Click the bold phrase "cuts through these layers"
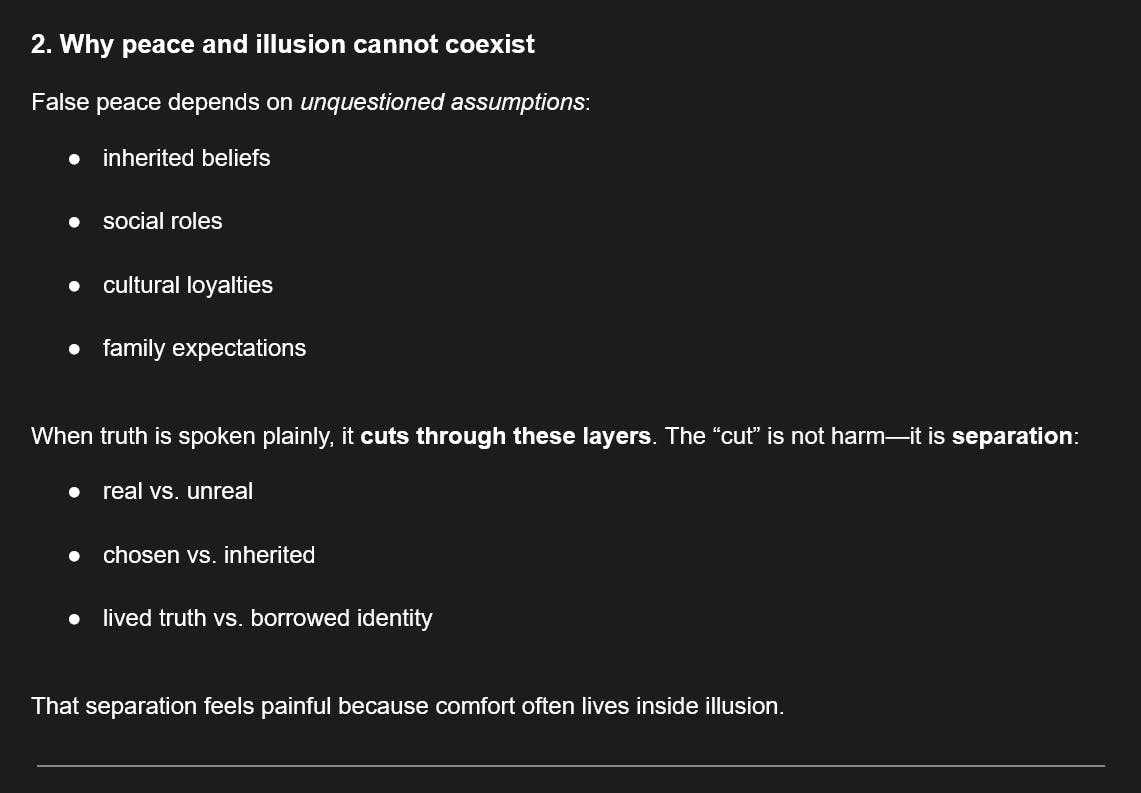The image size is (1141, 793). pos(505,436)
